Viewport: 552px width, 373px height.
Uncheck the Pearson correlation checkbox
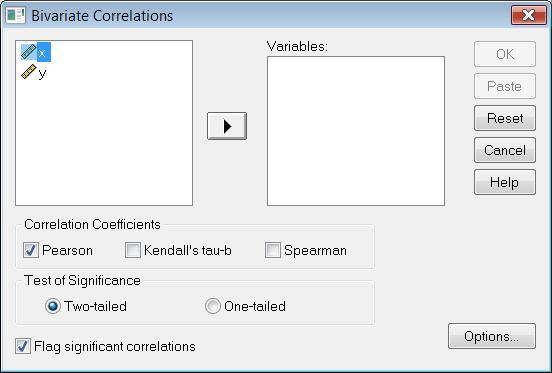click(x=31, y=250)
